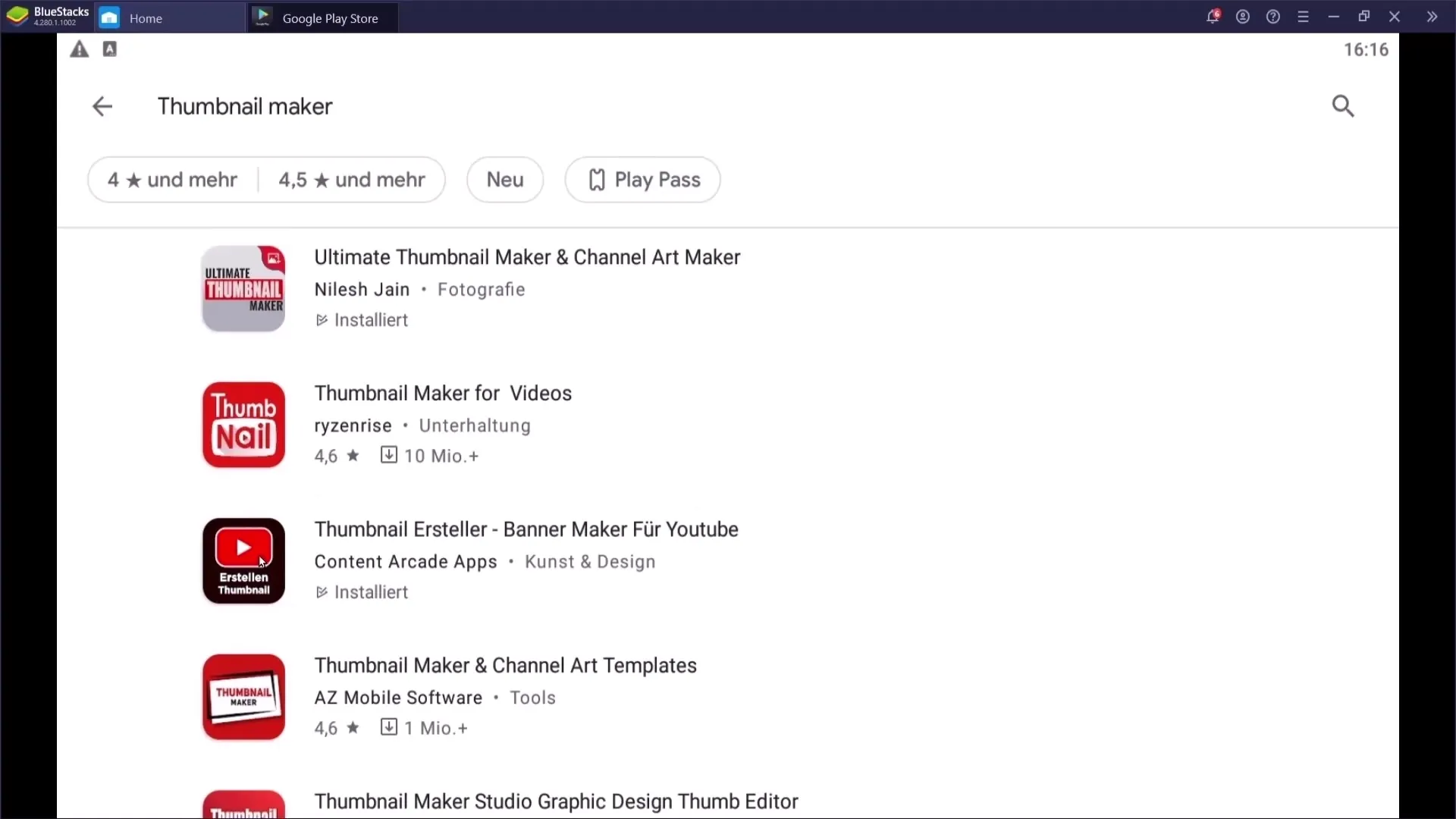Click the Thumbnail maker search field
Image resolution: width=1456 pixels, height=819 pixels.
pyautogui.click(x=245, y=106)
